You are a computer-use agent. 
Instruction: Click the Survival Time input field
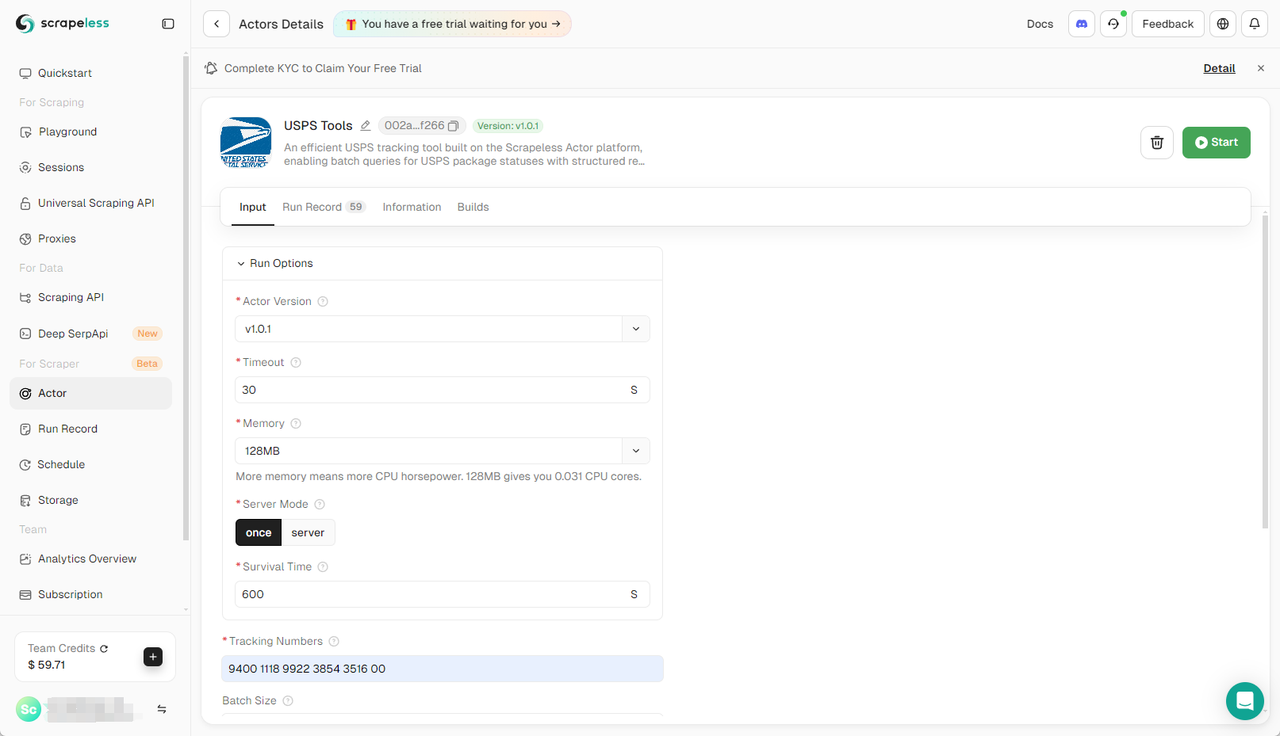(x=442, y=594)
